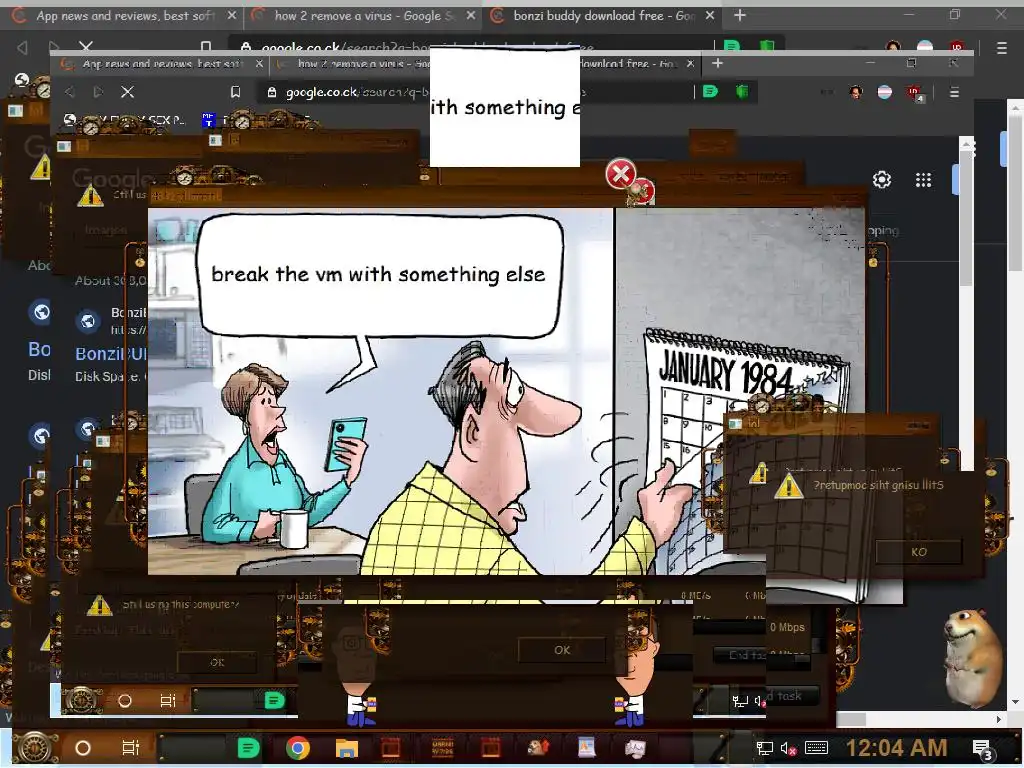1024x768 pixels.
Task: Click the hamster desktop pet
Action: pyautogui.click(x=972, y=656)
